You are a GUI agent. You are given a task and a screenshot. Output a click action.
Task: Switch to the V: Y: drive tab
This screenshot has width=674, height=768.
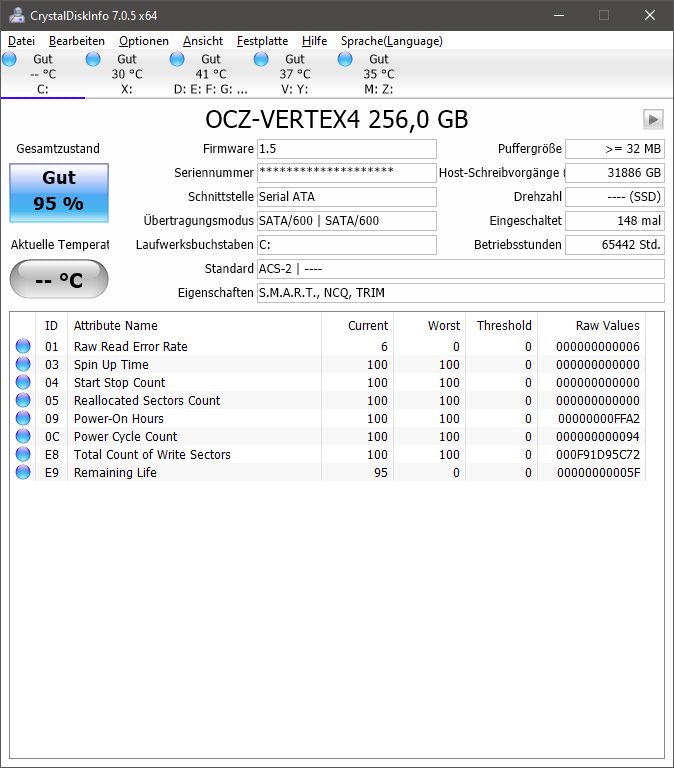[295, 74]
